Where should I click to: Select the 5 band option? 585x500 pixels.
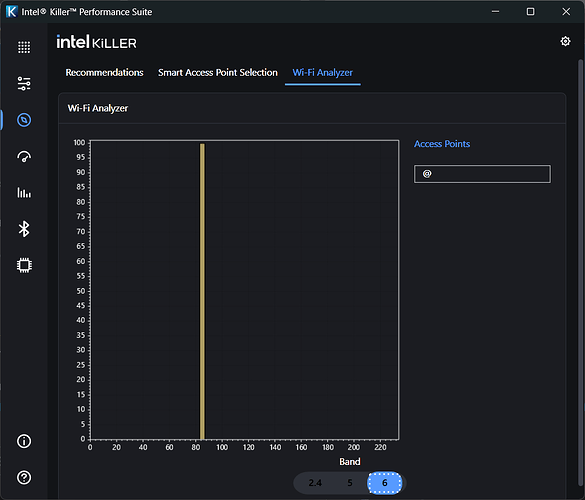pyautogui.click(x=350, y=483)
